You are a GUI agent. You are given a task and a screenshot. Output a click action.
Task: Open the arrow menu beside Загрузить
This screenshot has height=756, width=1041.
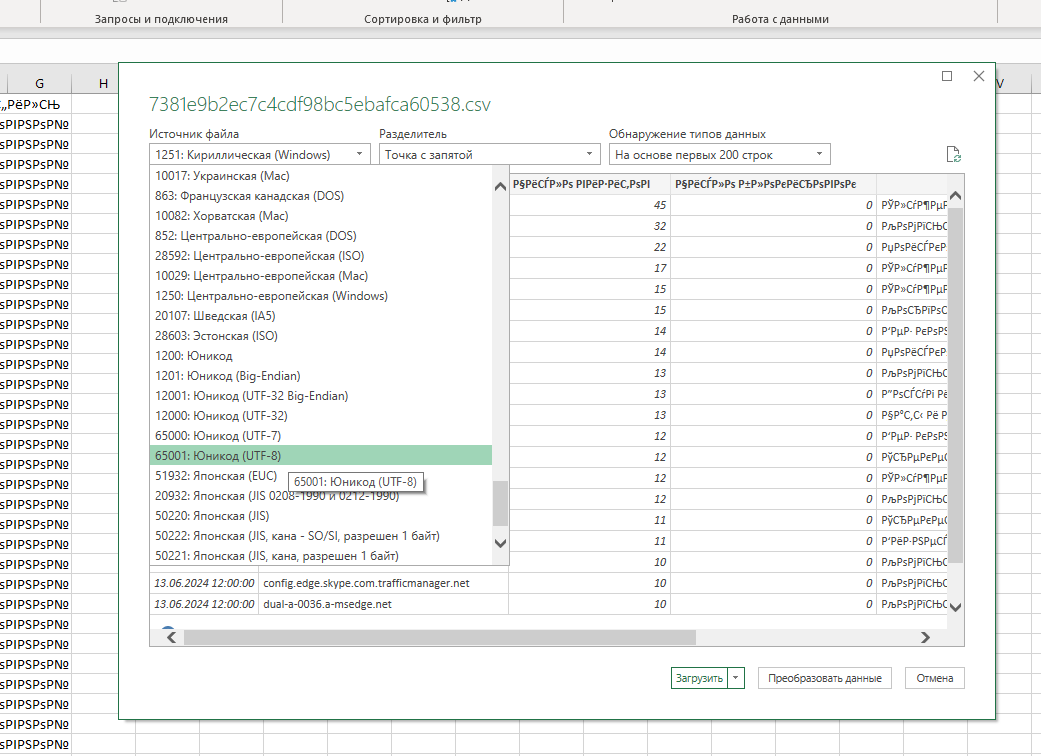click(737, 678)
